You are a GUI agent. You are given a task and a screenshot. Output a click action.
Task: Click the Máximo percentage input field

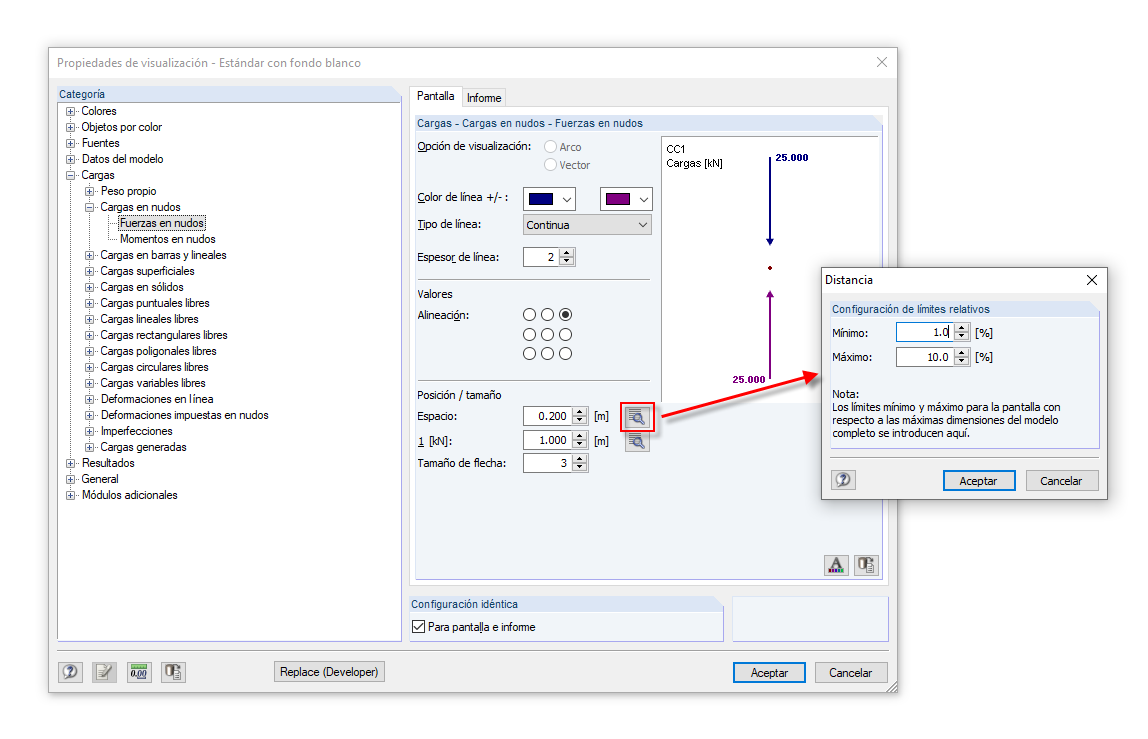(925, 357)
